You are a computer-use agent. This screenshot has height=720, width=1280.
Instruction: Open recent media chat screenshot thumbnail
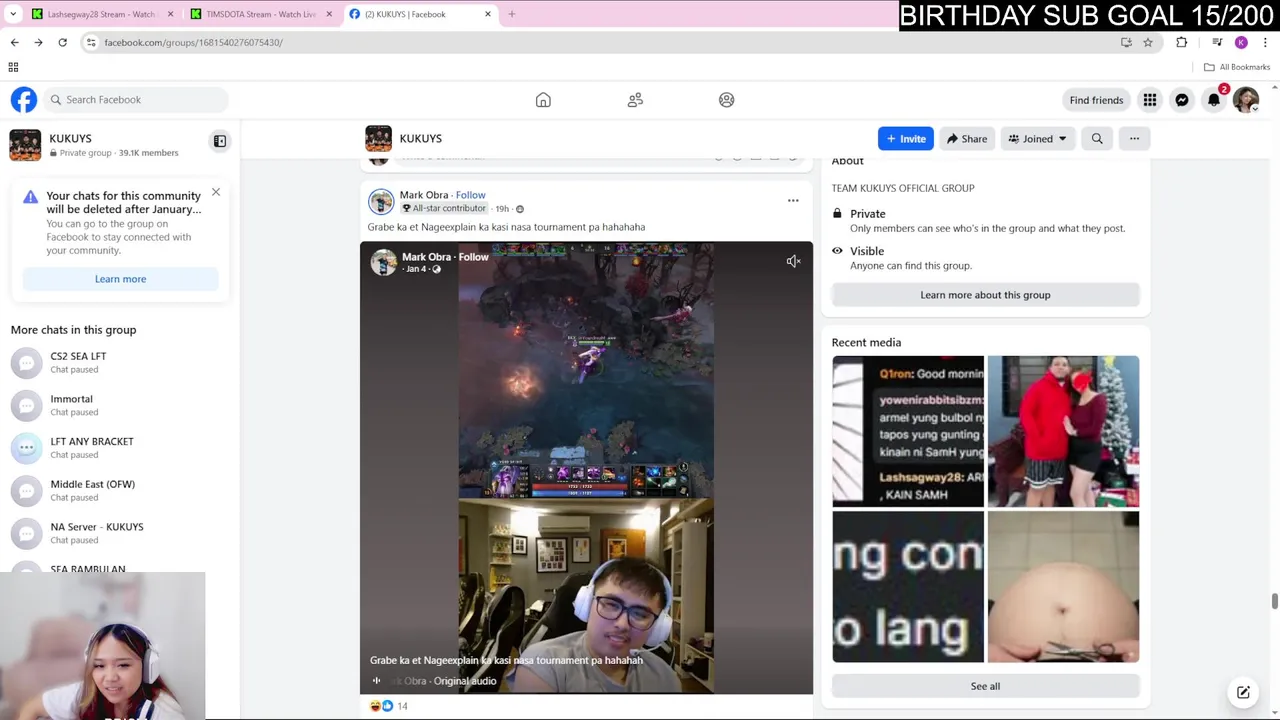(908, 431)
